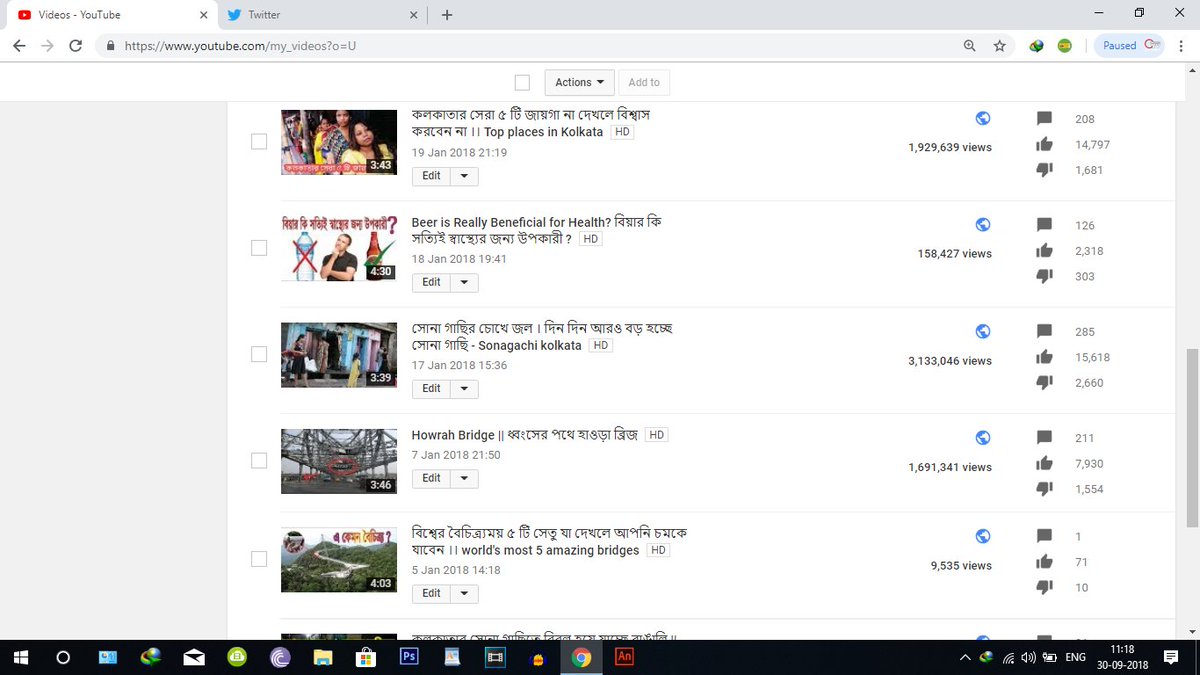Image resolution: width=1200 pixels, height=675 pixels.
Task: Open File Explorer from the taskbar
Action: [322, 657]
